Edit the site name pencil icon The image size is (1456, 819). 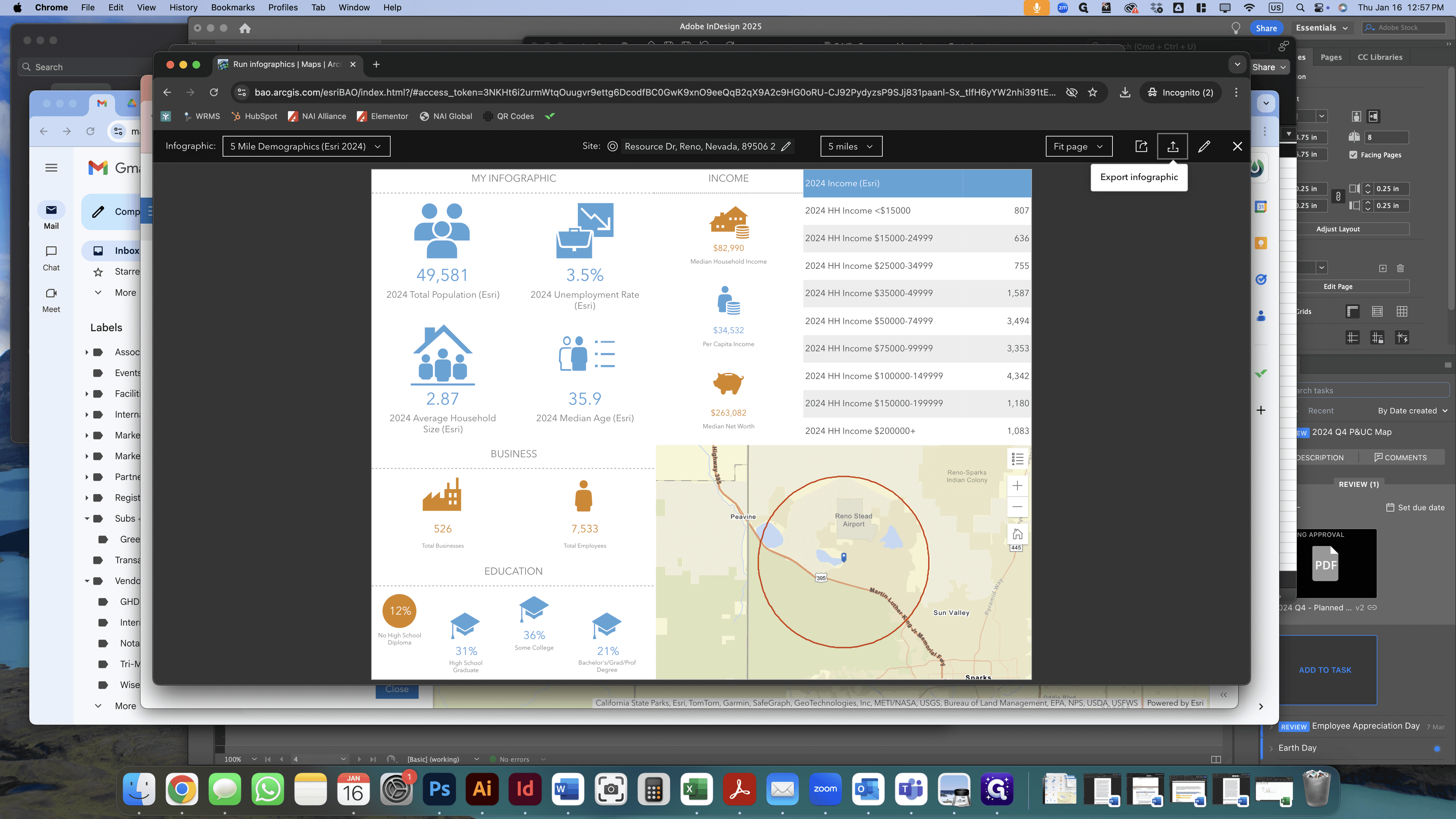(786, 146)
